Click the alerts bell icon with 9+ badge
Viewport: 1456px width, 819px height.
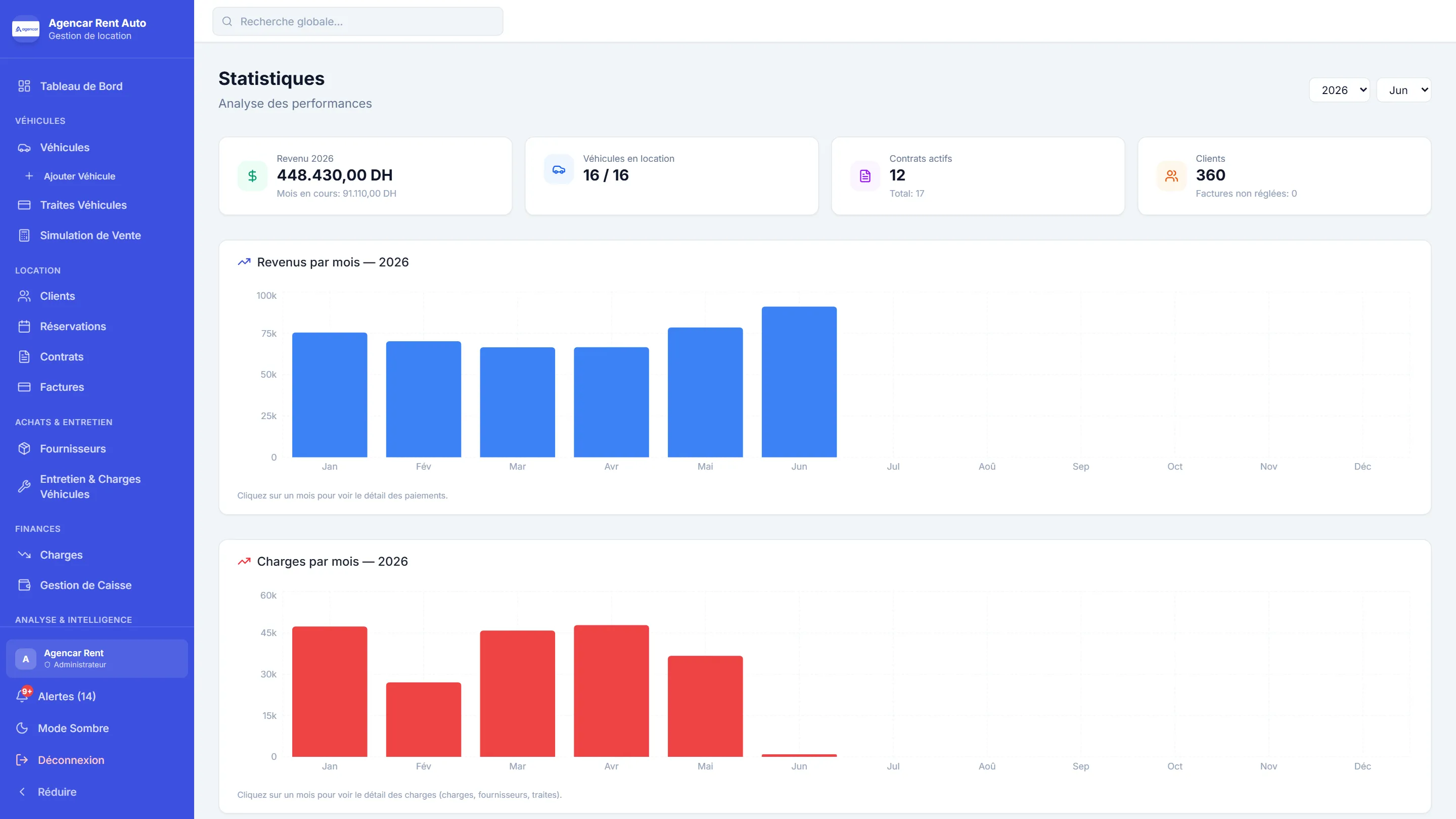pyautogui.click(x=23, y=696)
